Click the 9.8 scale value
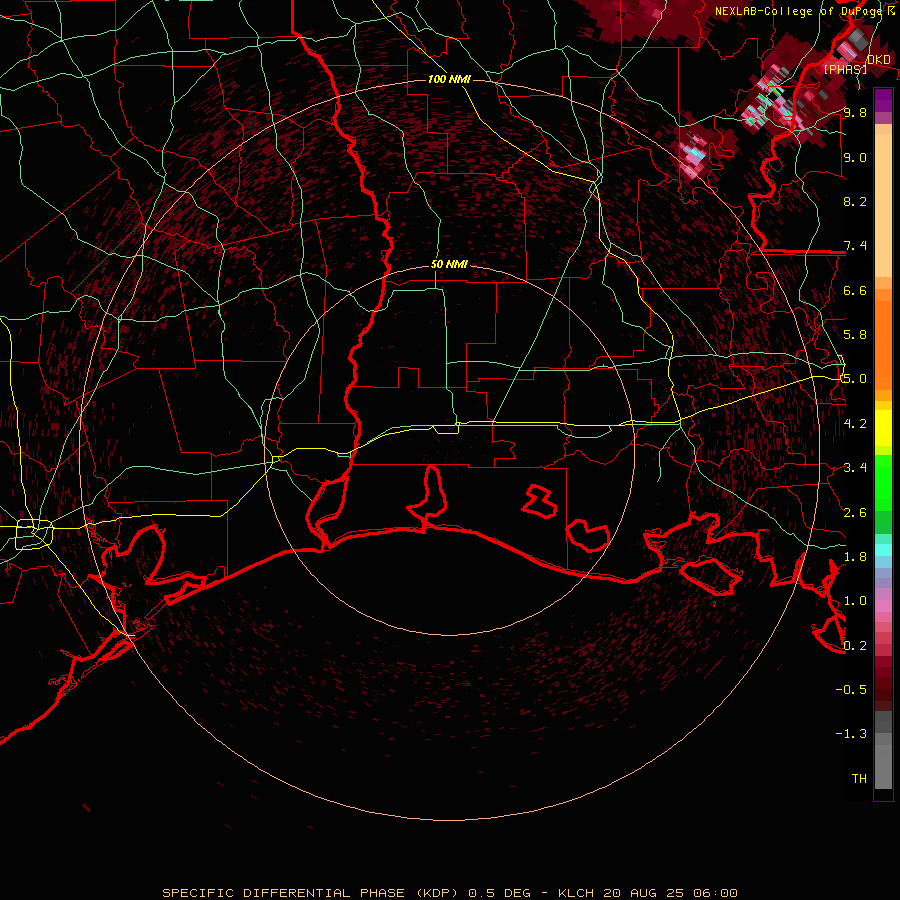The image size is (900, 900). point(855,113)
